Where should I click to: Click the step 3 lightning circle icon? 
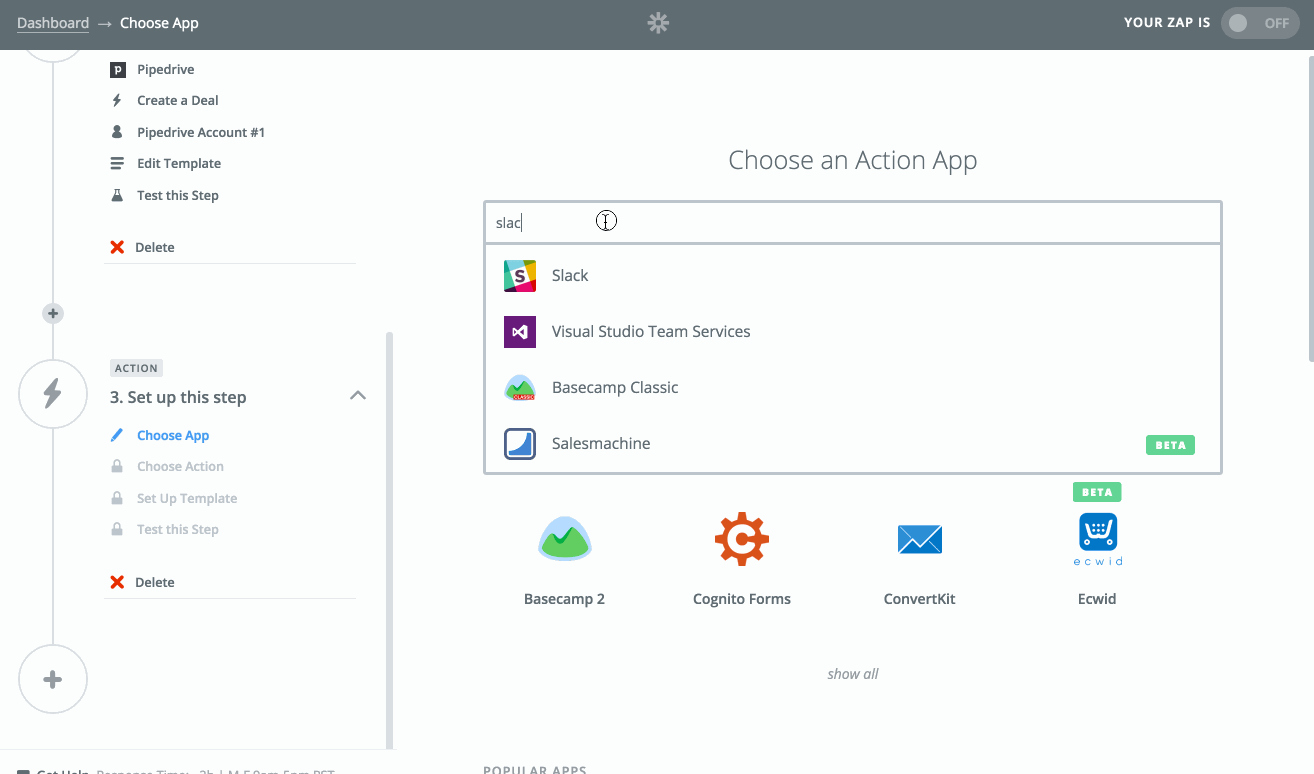tap(53, 394)
